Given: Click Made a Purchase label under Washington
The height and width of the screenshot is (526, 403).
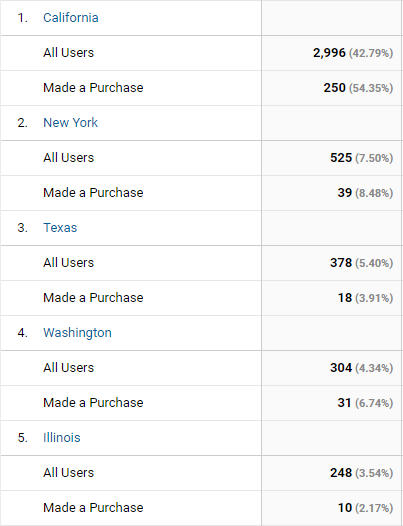Looking at the screenshot, I should pos(93,403).
